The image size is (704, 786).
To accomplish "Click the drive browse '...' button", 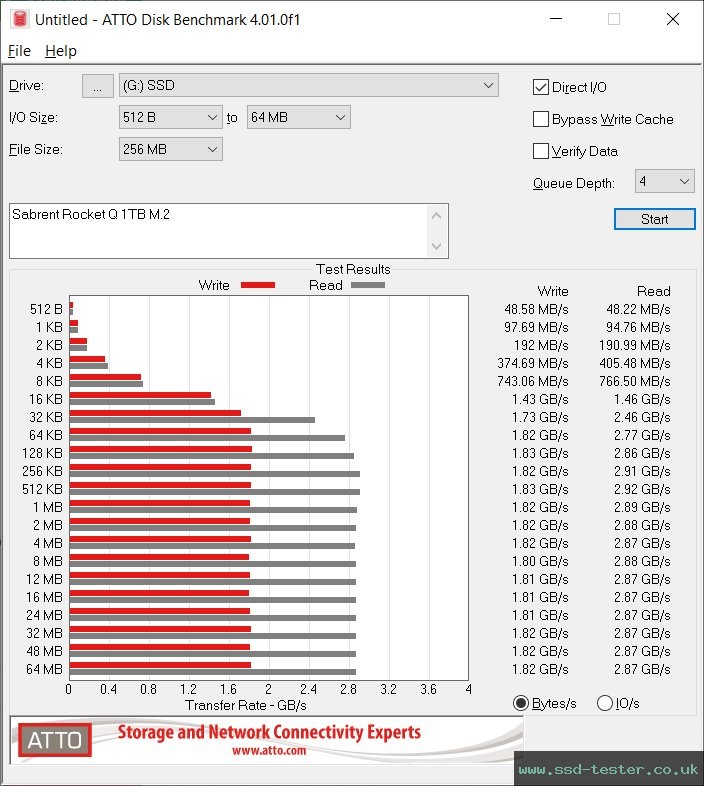I will (97, 86).
